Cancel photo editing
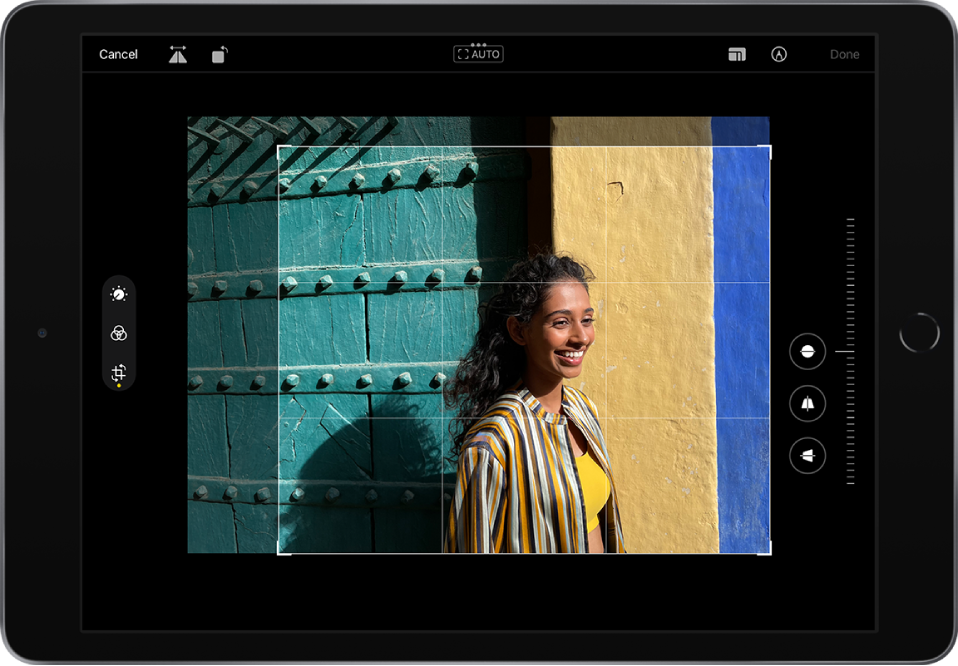Viewport: 958px width, 666px height. (117, 54)
